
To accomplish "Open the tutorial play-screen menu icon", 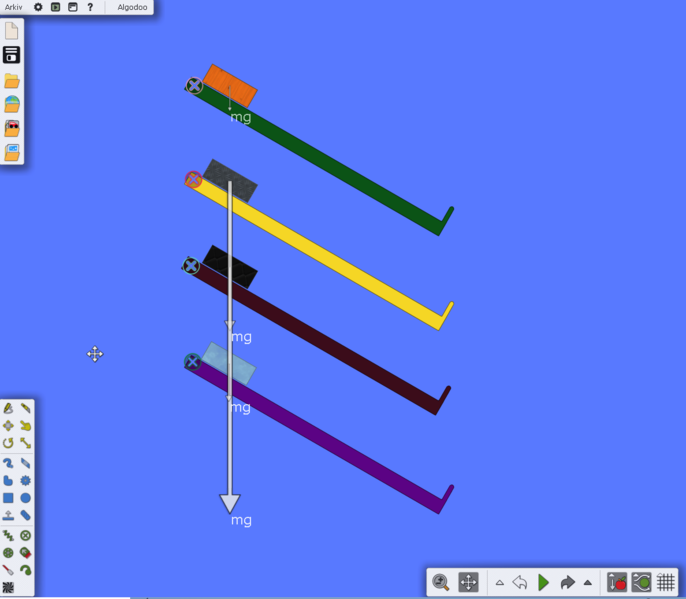I will tap(56, 7).
